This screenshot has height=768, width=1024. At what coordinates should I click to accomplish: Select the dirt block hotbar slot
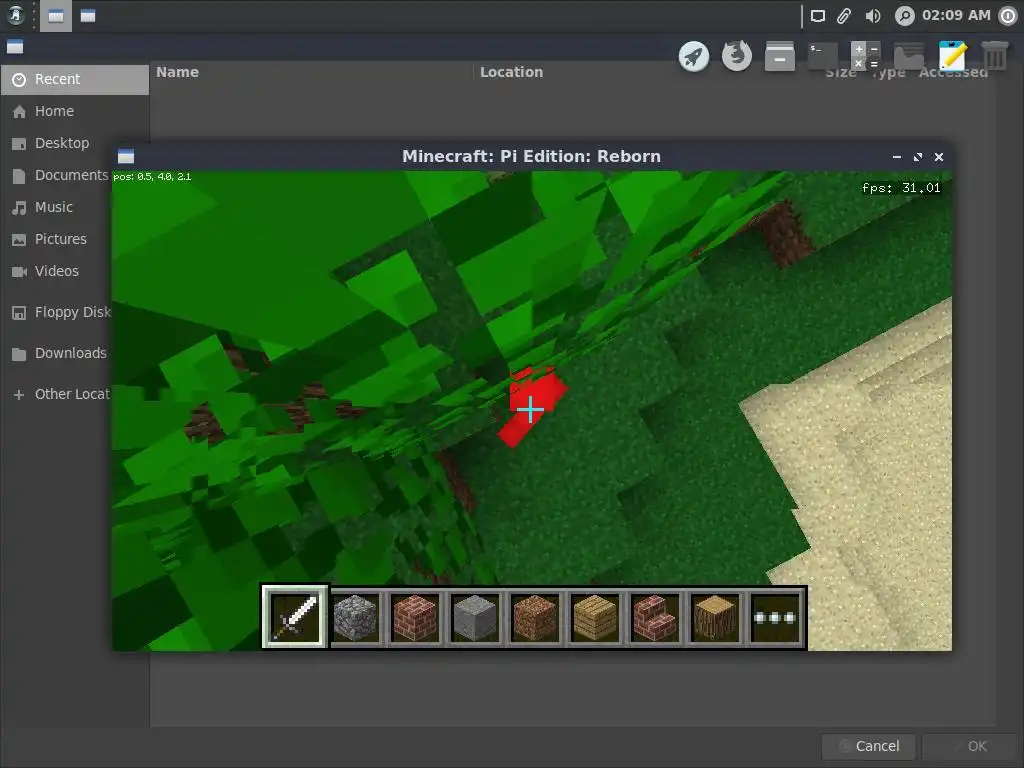point(536,617)
